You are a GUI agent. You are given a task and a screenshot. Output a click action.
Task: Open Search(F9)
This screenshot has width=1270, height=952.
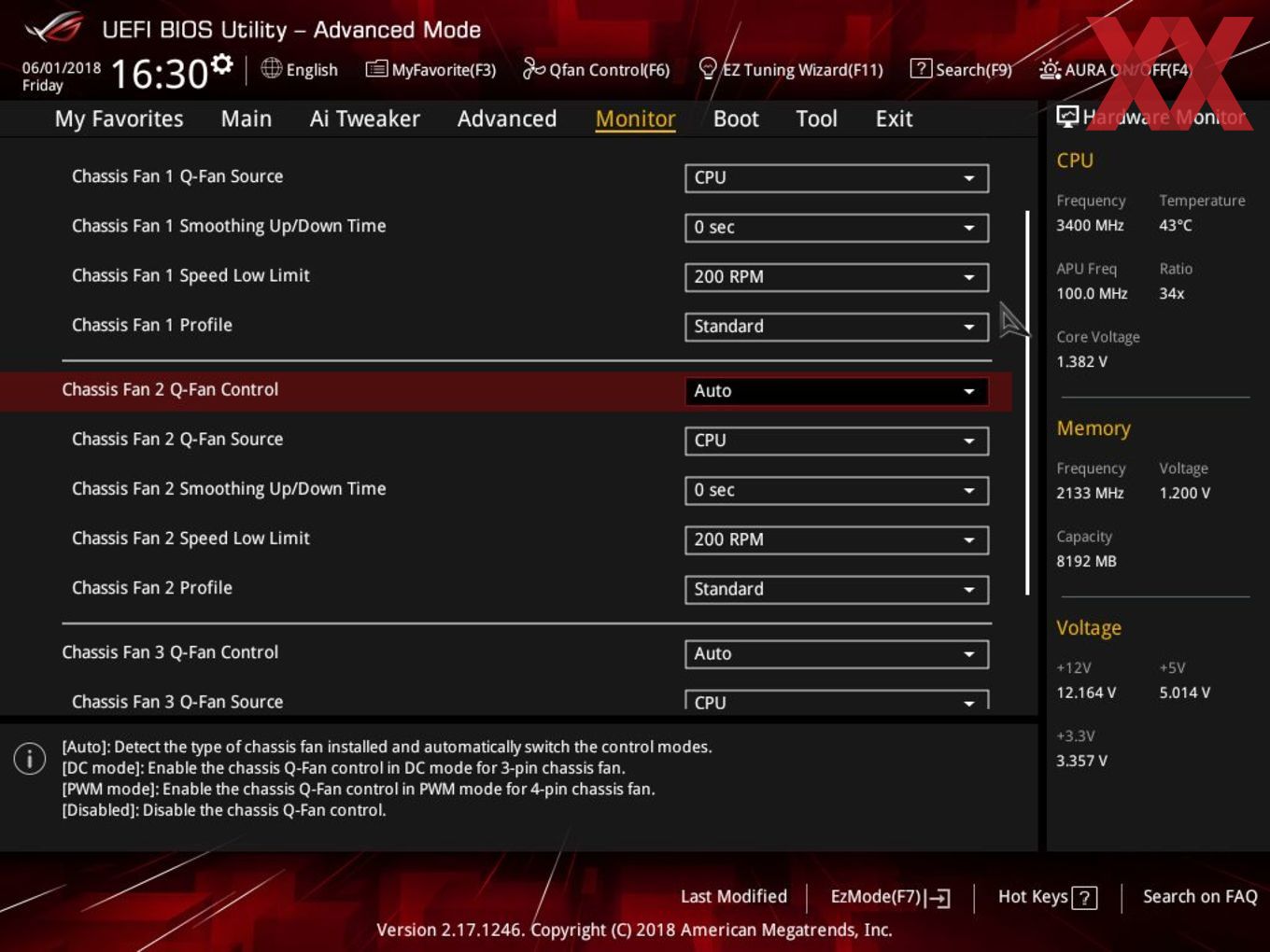click(x=961, y=69)
